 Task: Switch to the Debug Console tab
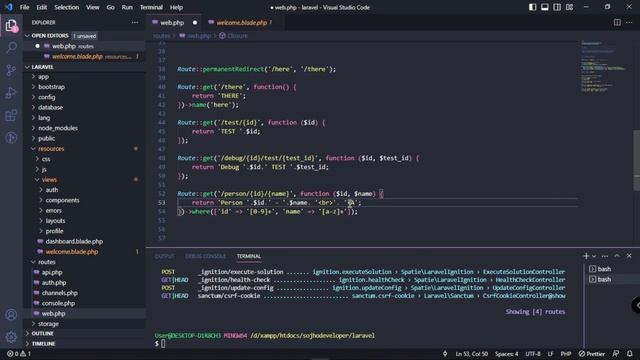(205, 256)
